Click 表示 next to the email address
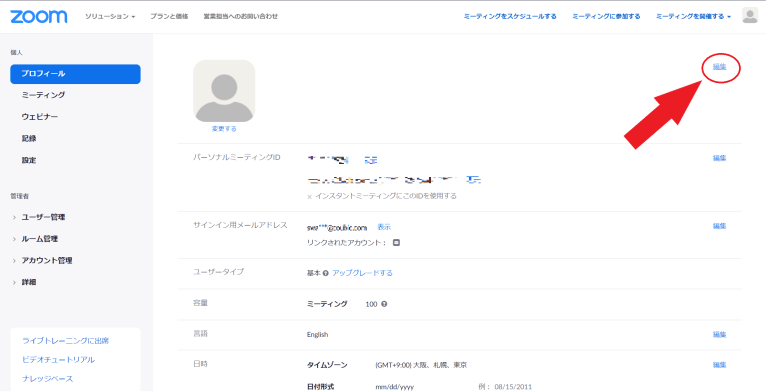The width and height of the screenshot is (768, 392). tap(384, 227)
